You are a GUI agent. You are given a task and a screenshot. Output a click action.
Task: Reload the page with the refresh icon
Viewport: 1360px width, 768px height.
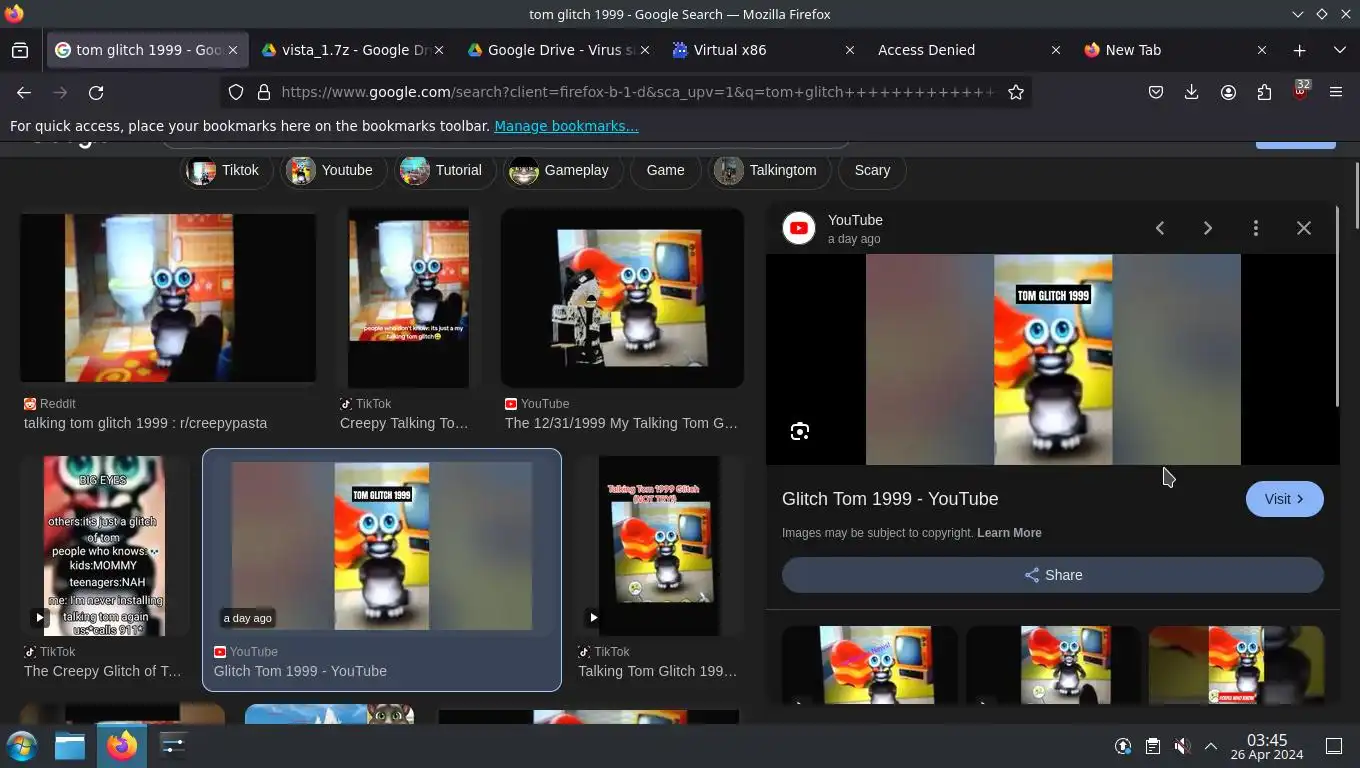point(96,92)
